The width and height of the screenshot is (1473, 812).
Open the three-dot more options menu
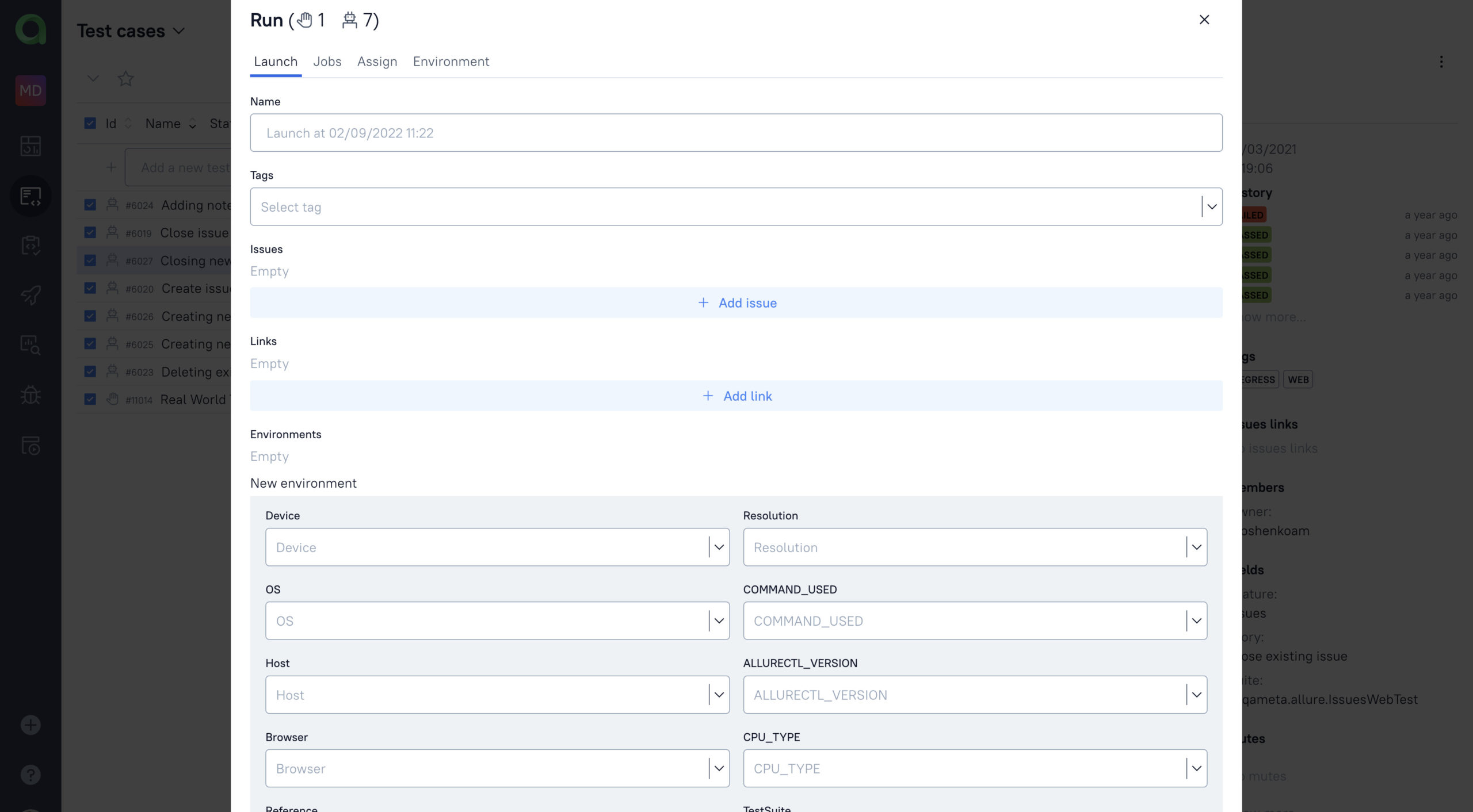(x=1441, y=62)
